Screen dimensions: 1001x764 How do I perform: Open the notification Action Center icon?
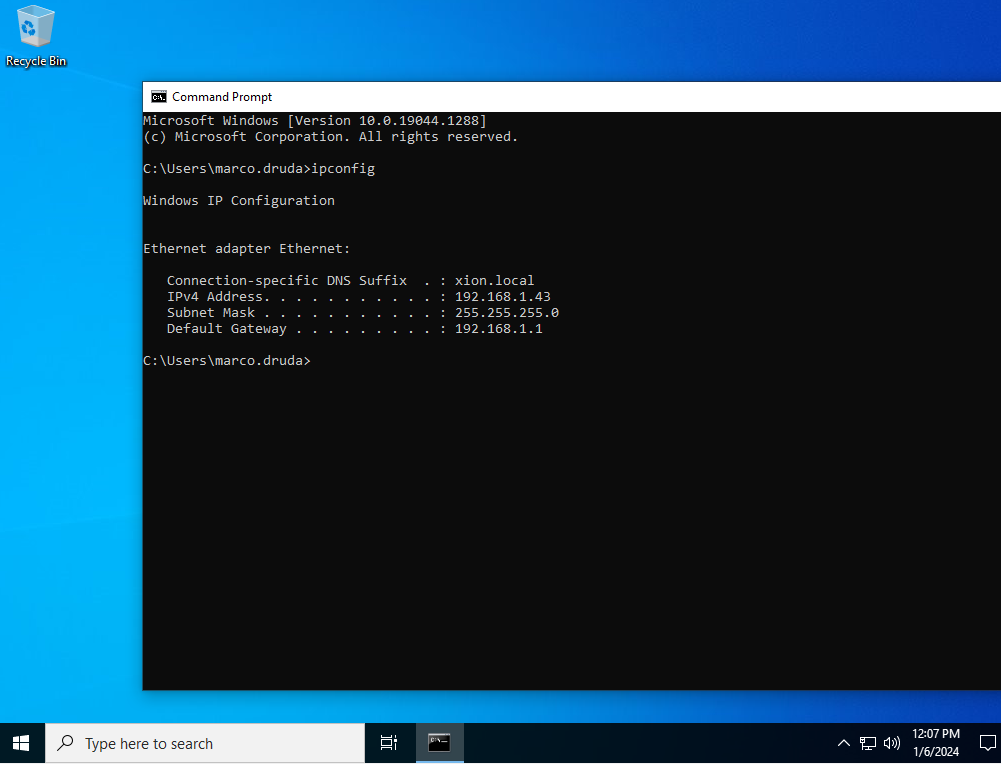(987, 743)
